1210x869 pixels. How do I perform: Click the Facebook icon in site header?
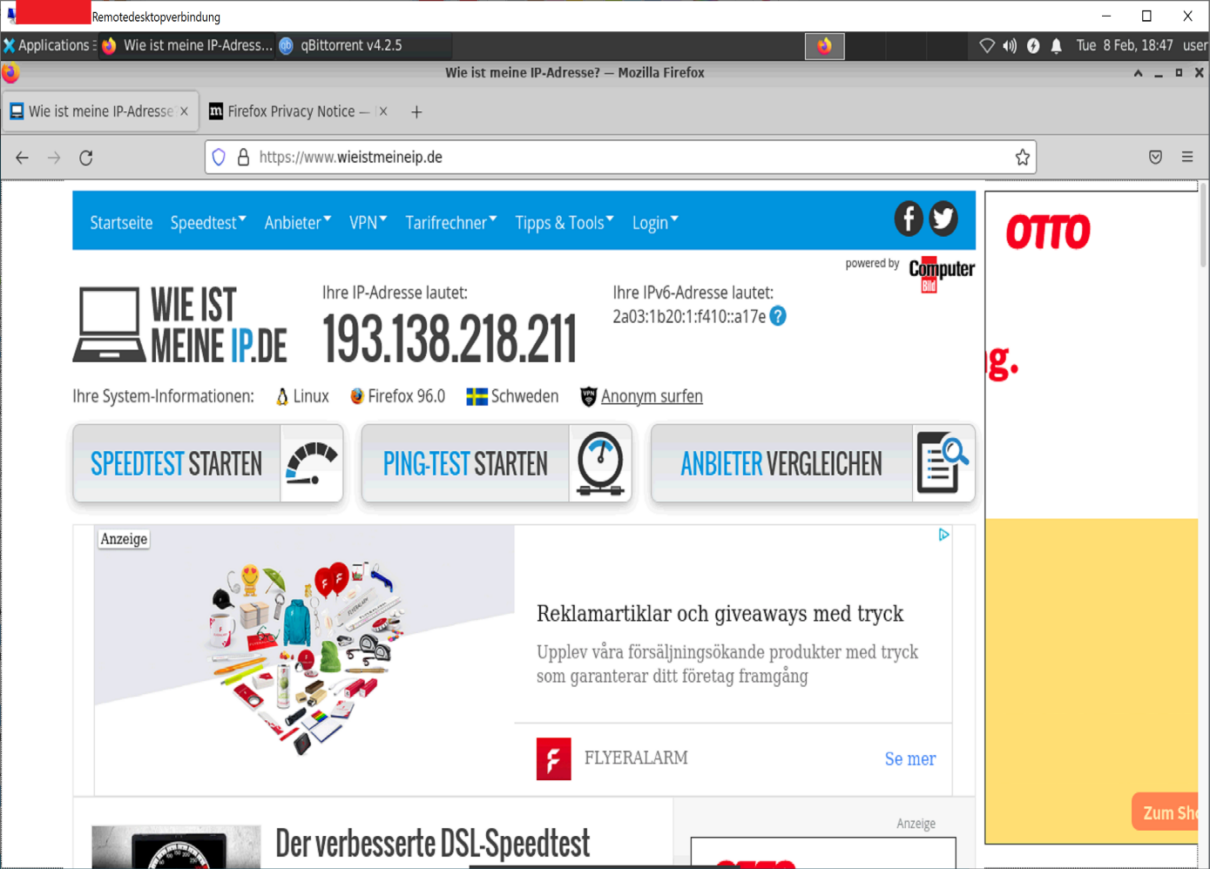908,218
